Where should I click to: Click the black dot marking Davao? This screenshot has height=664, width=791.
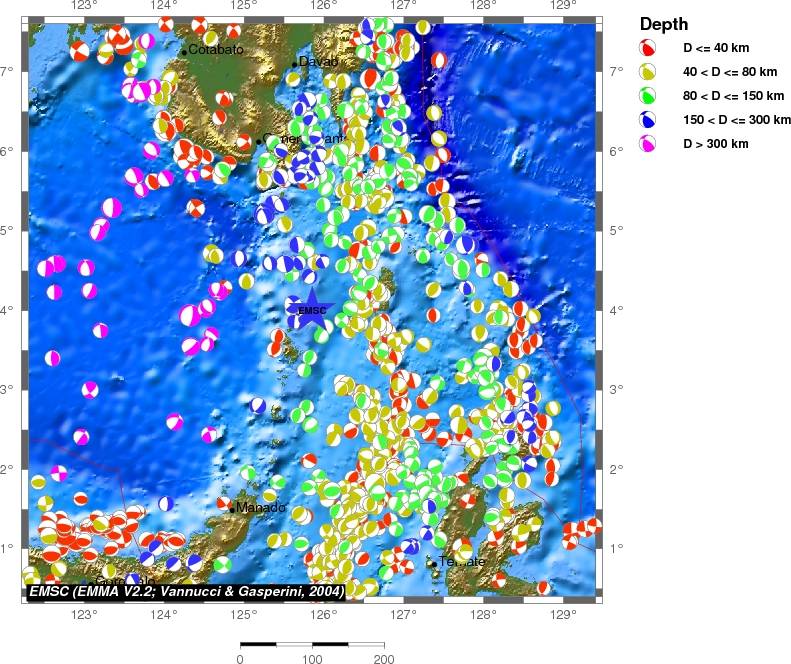[x=294, y=64]
